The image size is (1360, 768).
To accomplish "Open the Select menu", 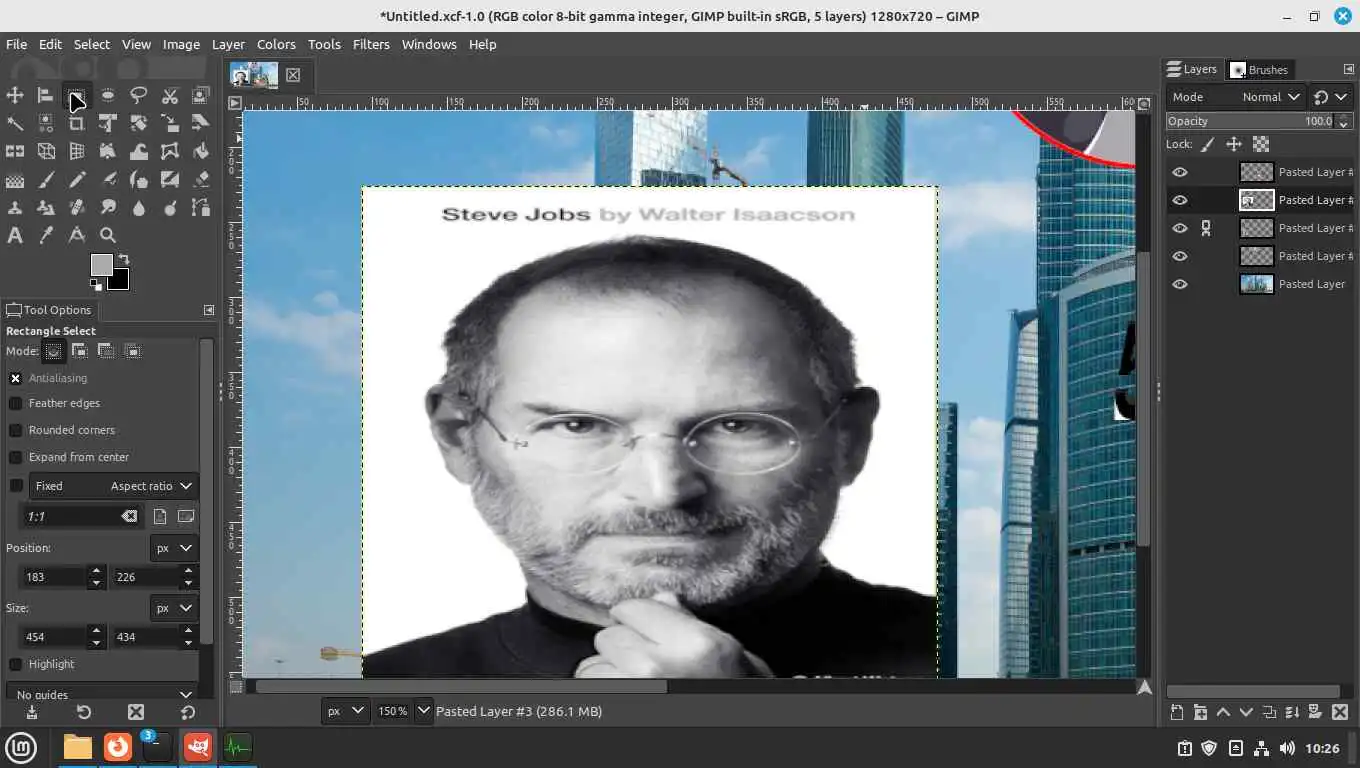I will coord(91,44).
